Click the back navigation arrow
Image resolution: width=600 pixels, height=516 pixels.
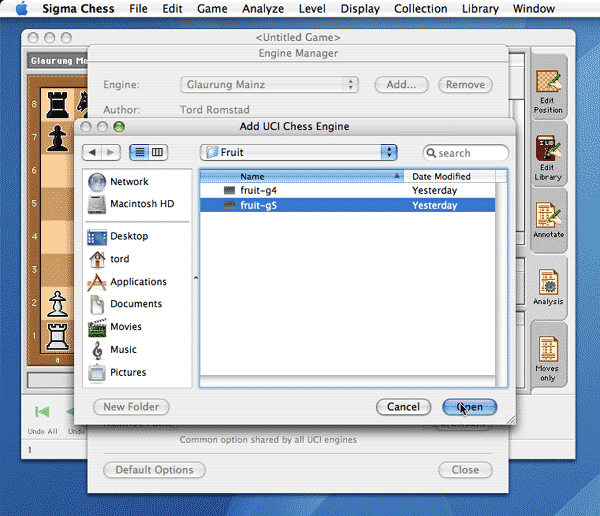[x=92, y=152]
